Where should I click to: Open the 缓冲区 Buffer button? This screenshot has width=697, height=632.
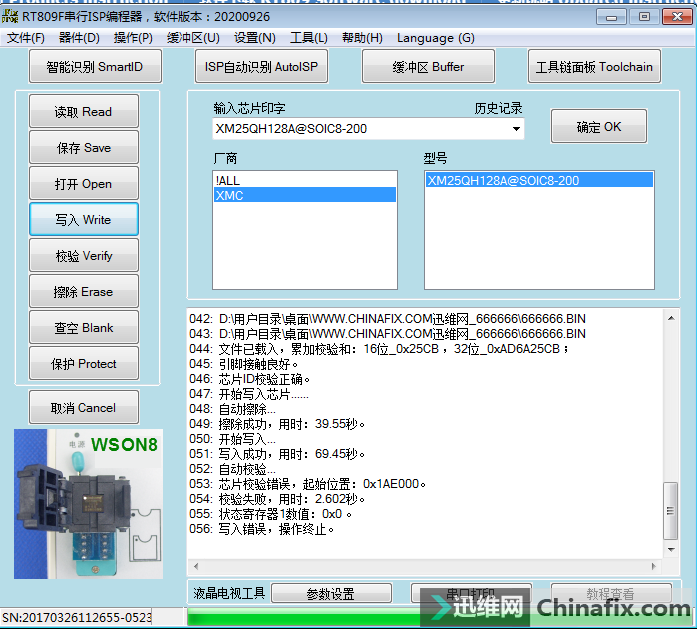click(x=428, y=67)
